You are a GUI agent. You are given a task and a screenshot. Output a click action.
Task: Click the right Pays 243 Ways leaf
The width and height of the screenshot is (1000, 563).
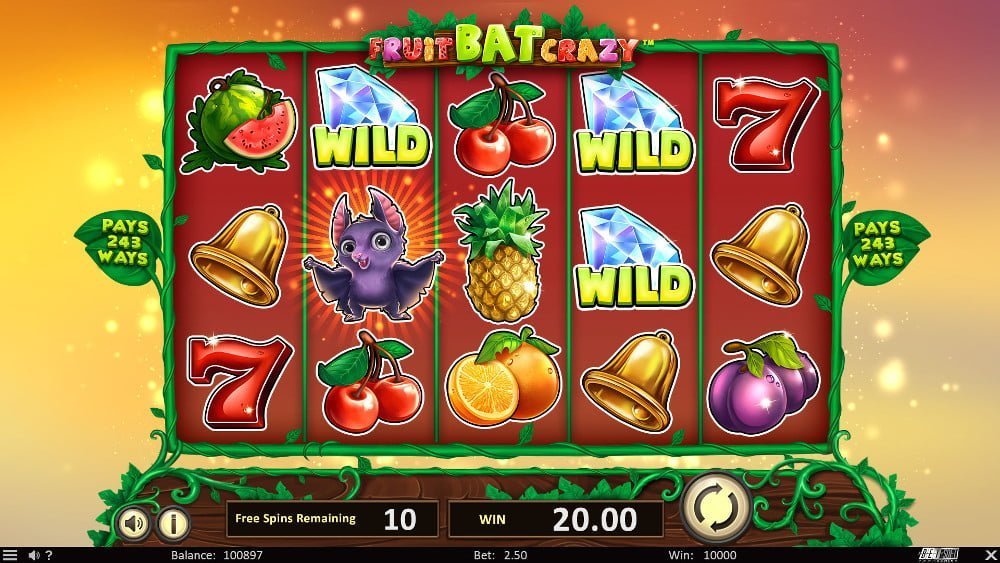pos(880,244)
